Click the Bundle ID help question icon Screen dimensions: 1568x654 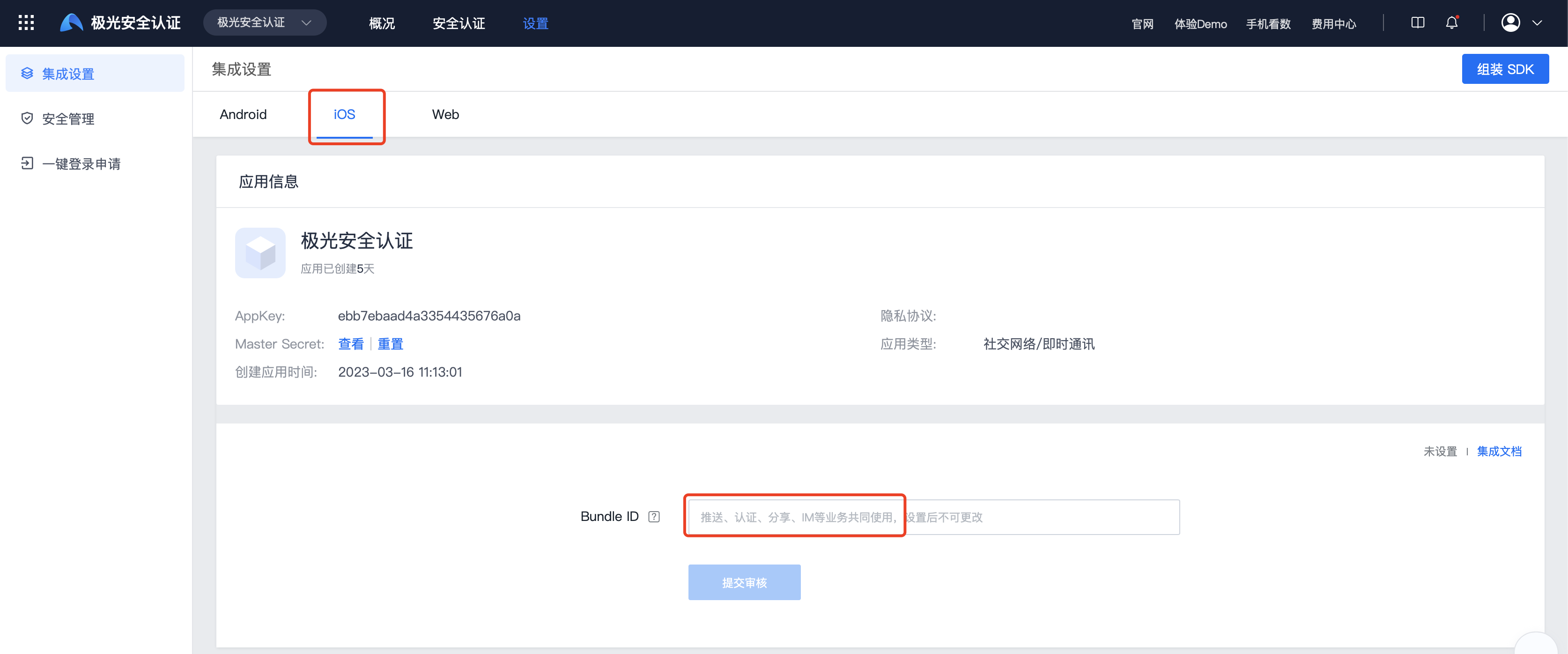pos(654,516)
